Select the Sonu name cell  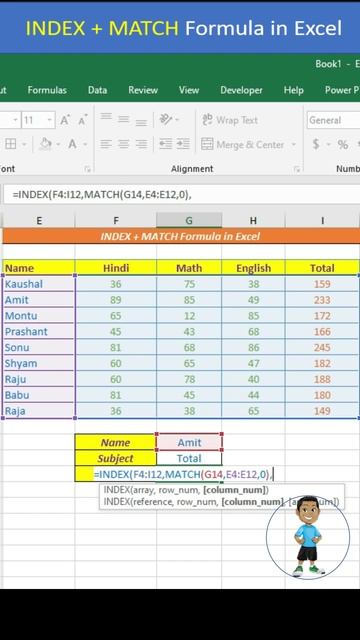pos(39,347)
